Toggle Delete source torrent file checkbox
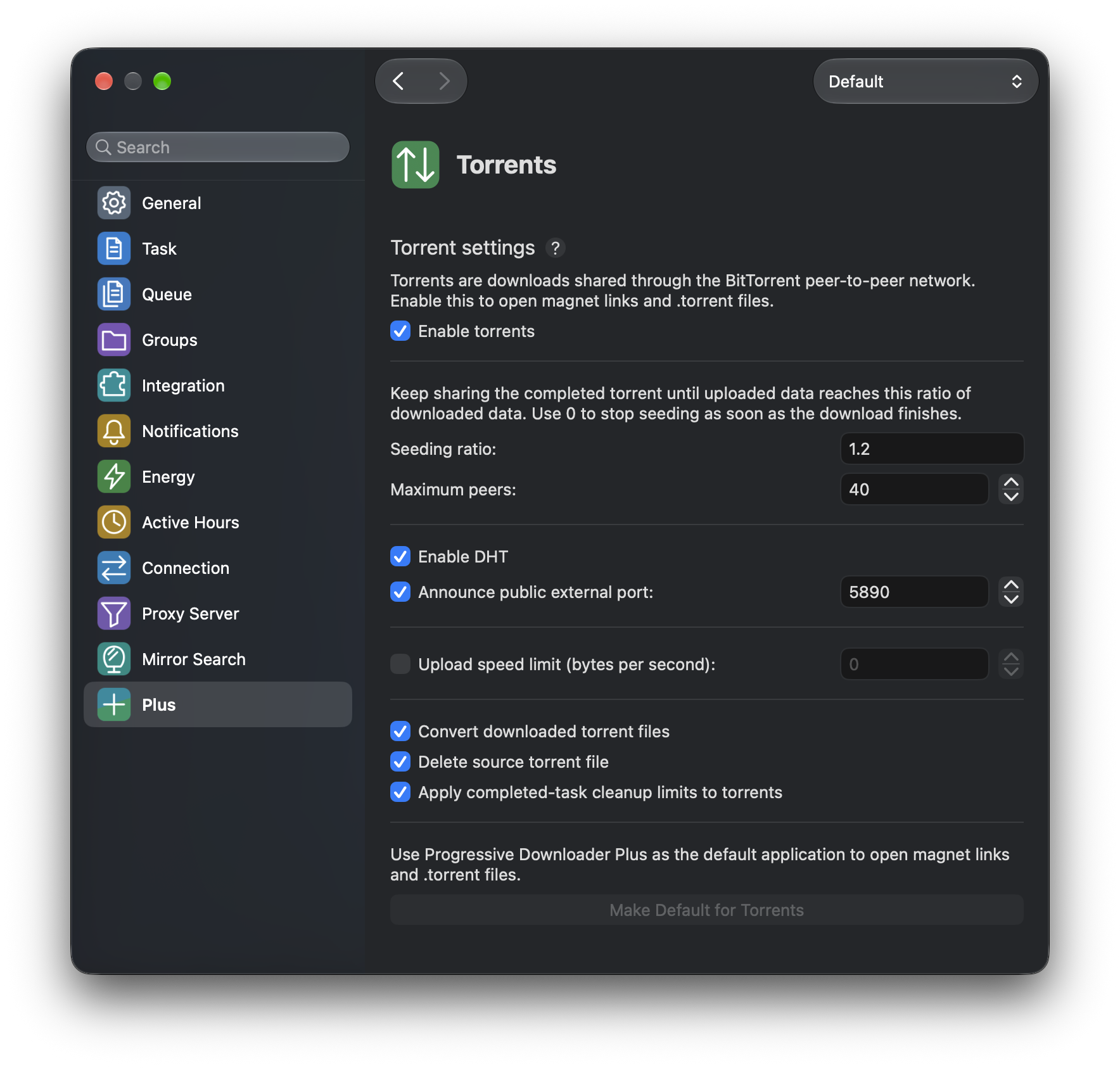 pos(400,761)
